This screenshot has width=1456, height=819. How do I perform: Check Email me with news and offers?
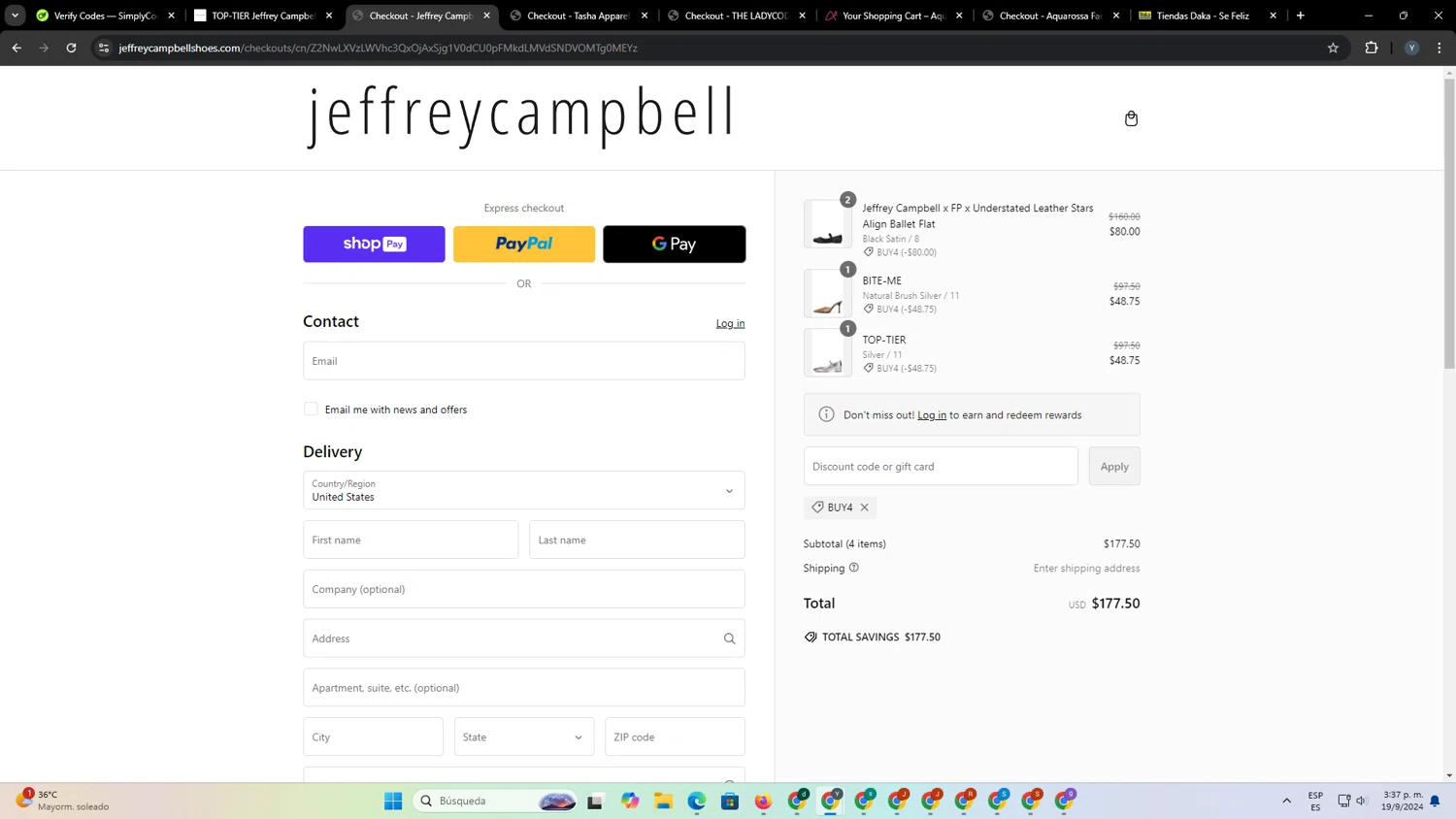pos(311,409)
